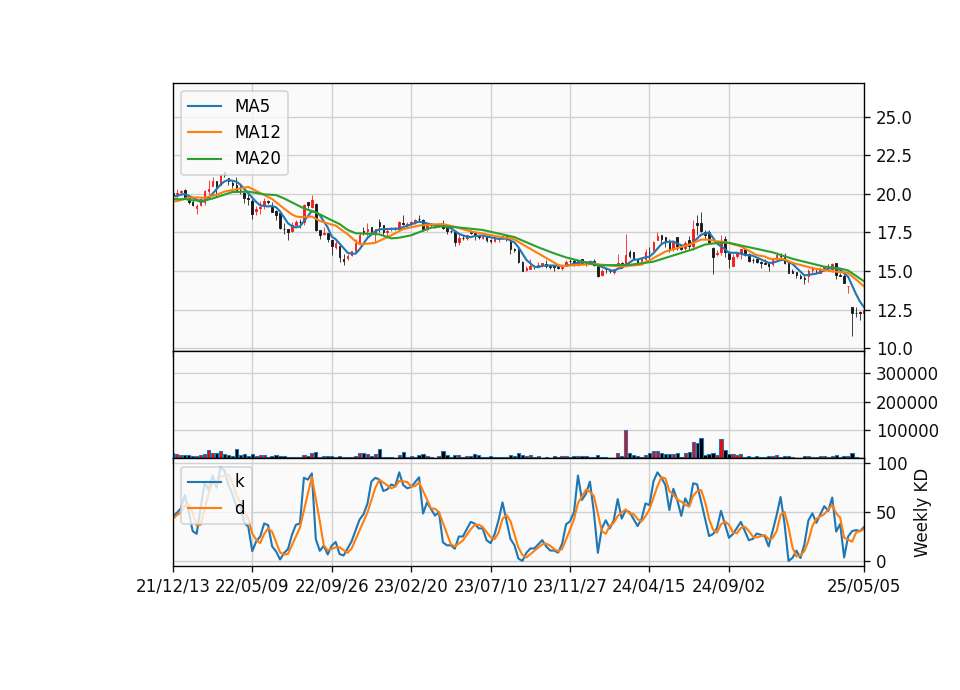Click the last candlestick with long lower wick
The height and width of the screenshot is (690, 960).
tap(852, 321)
